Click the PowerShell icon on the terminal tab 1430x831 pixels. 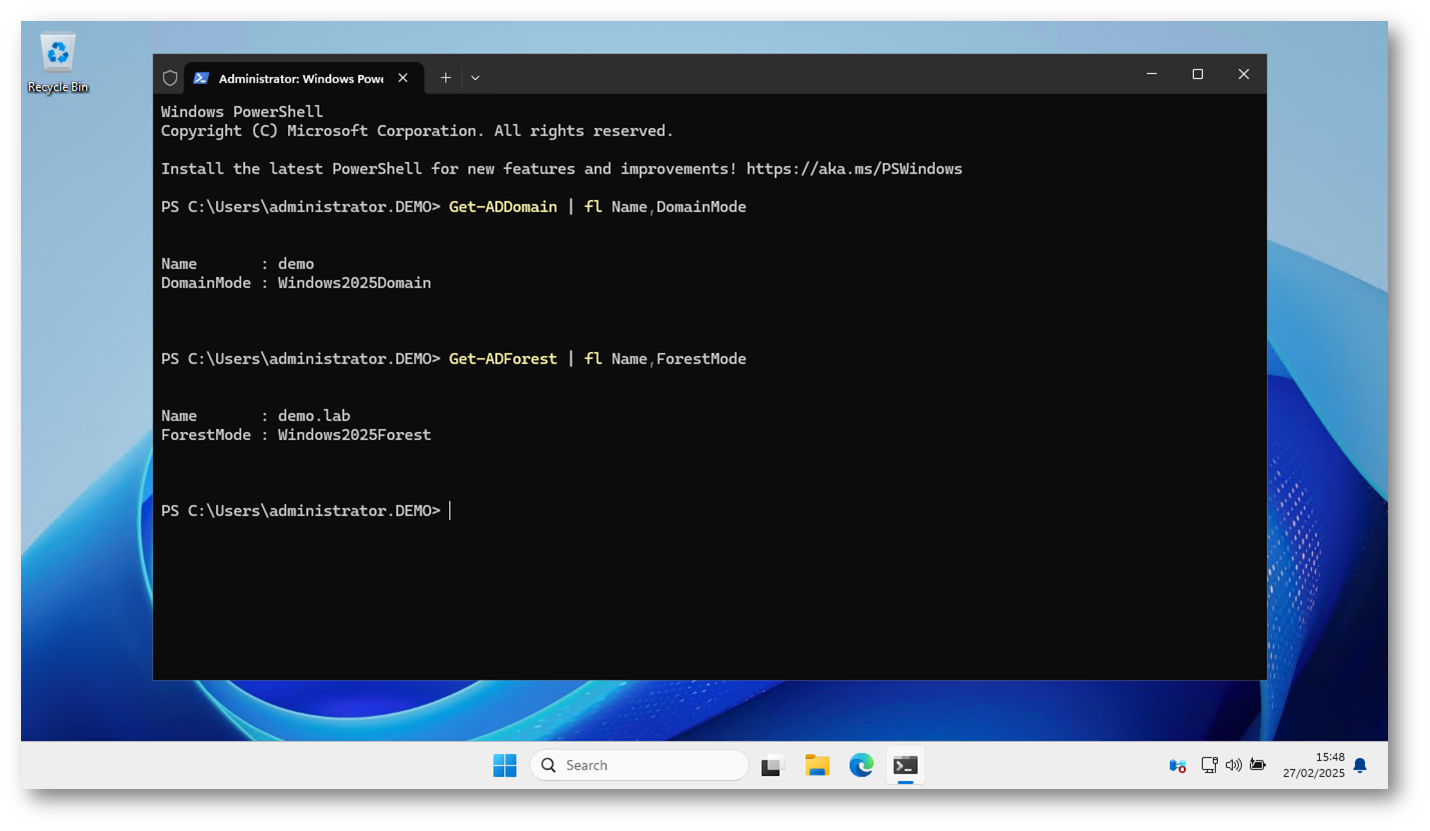201,78
